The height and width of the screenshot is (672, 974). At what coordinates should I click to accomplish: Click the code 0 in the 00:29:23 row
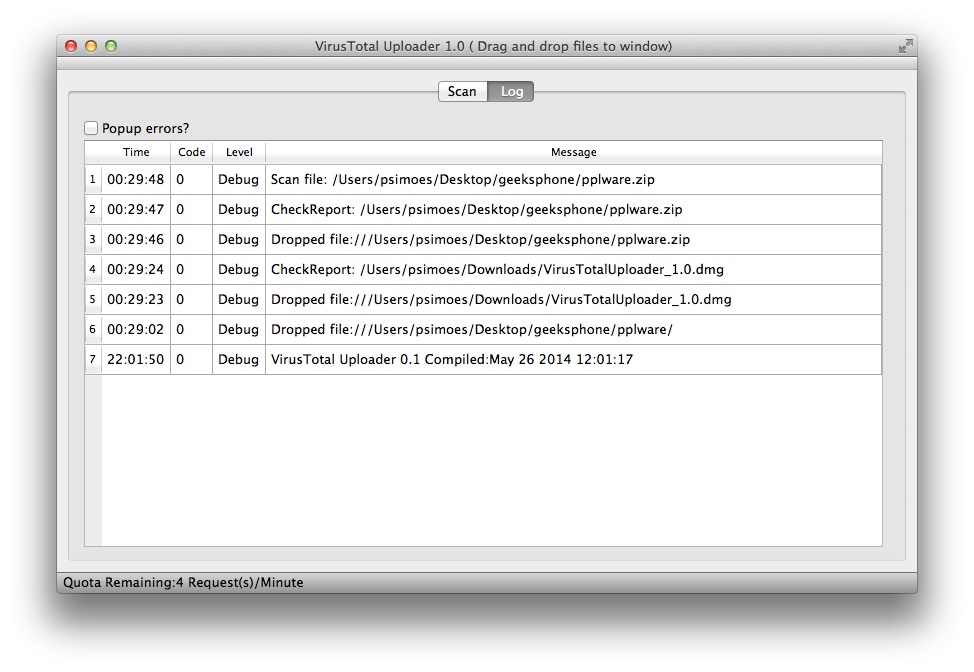click(191, 299)
